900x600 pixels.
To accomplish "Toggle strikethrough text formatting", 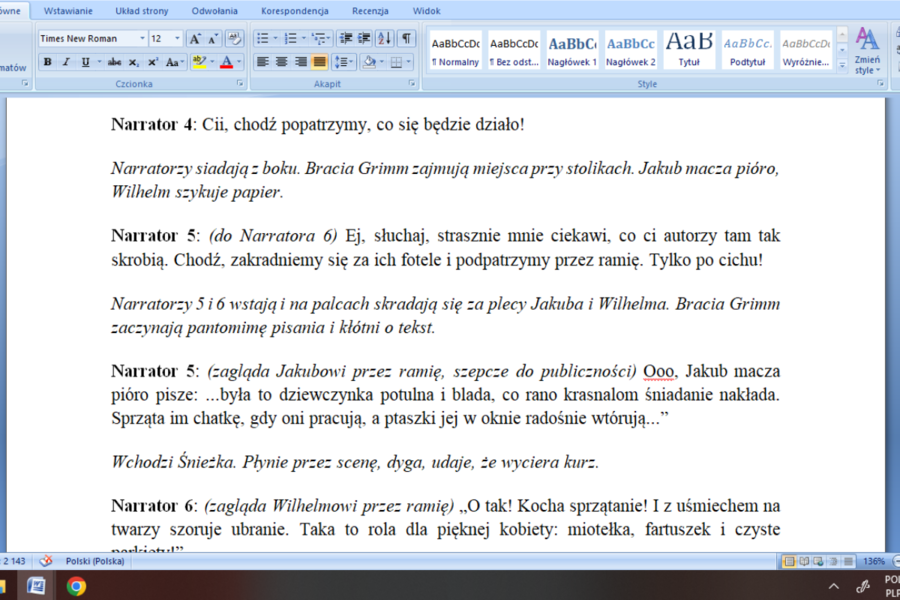I will (113, 62).
